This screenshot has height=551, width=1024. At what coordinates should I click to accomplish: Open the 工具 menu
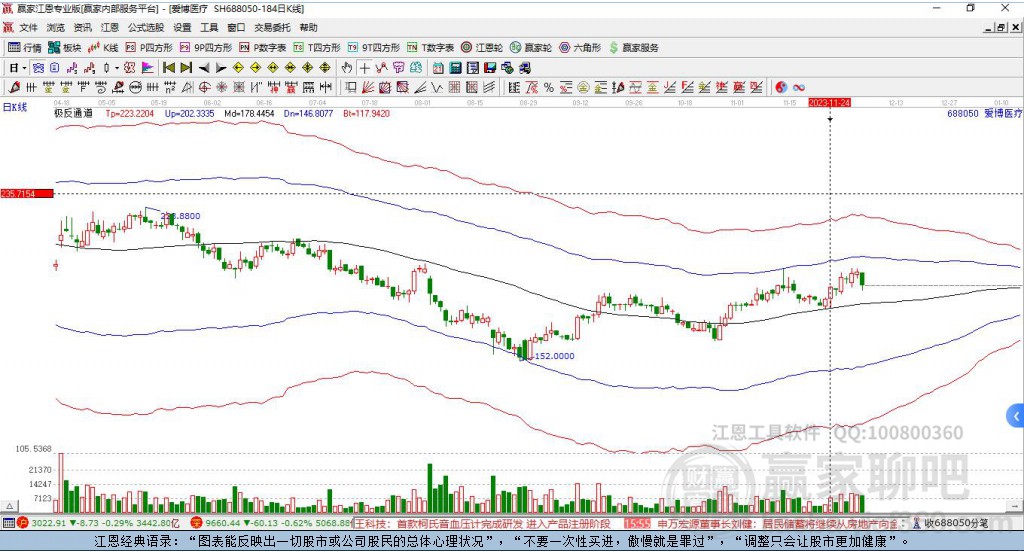(x=209, y=27)
